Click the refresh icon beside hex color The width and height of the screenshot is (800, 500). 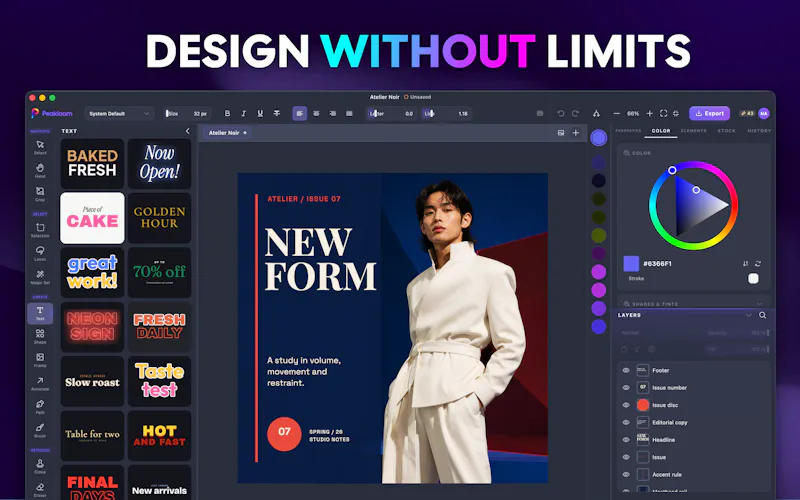758,264
